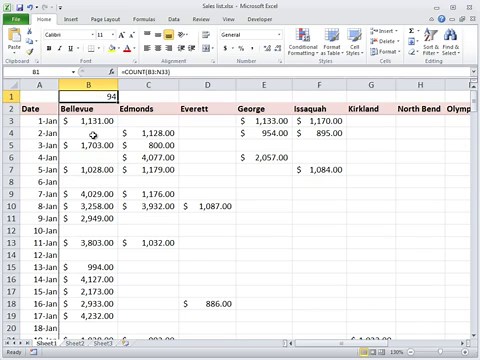Click Zoom In plus button

tap(465, 352)
